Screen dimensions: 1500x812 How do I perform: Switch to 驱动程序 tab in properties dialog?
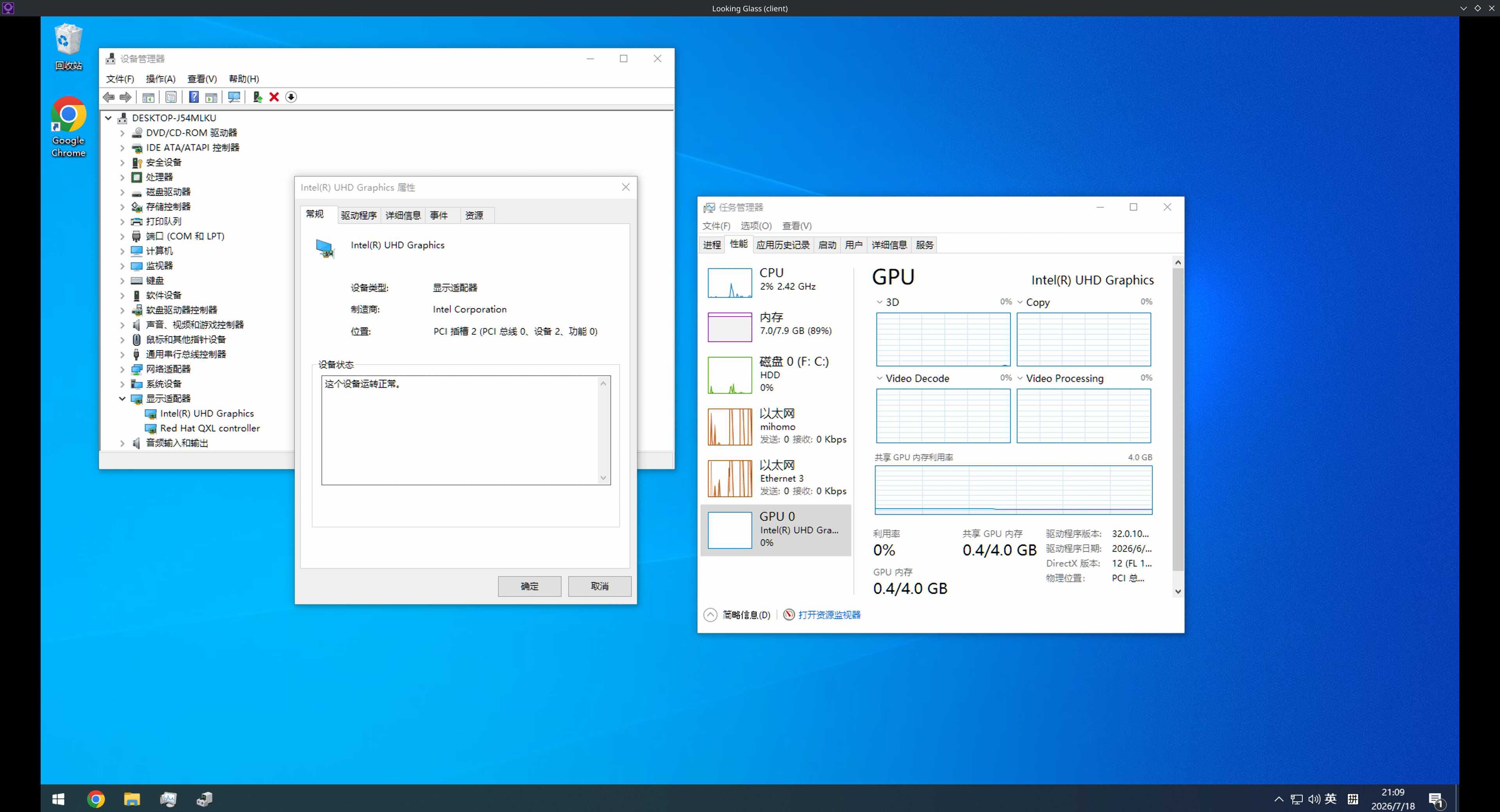[359, 215]
